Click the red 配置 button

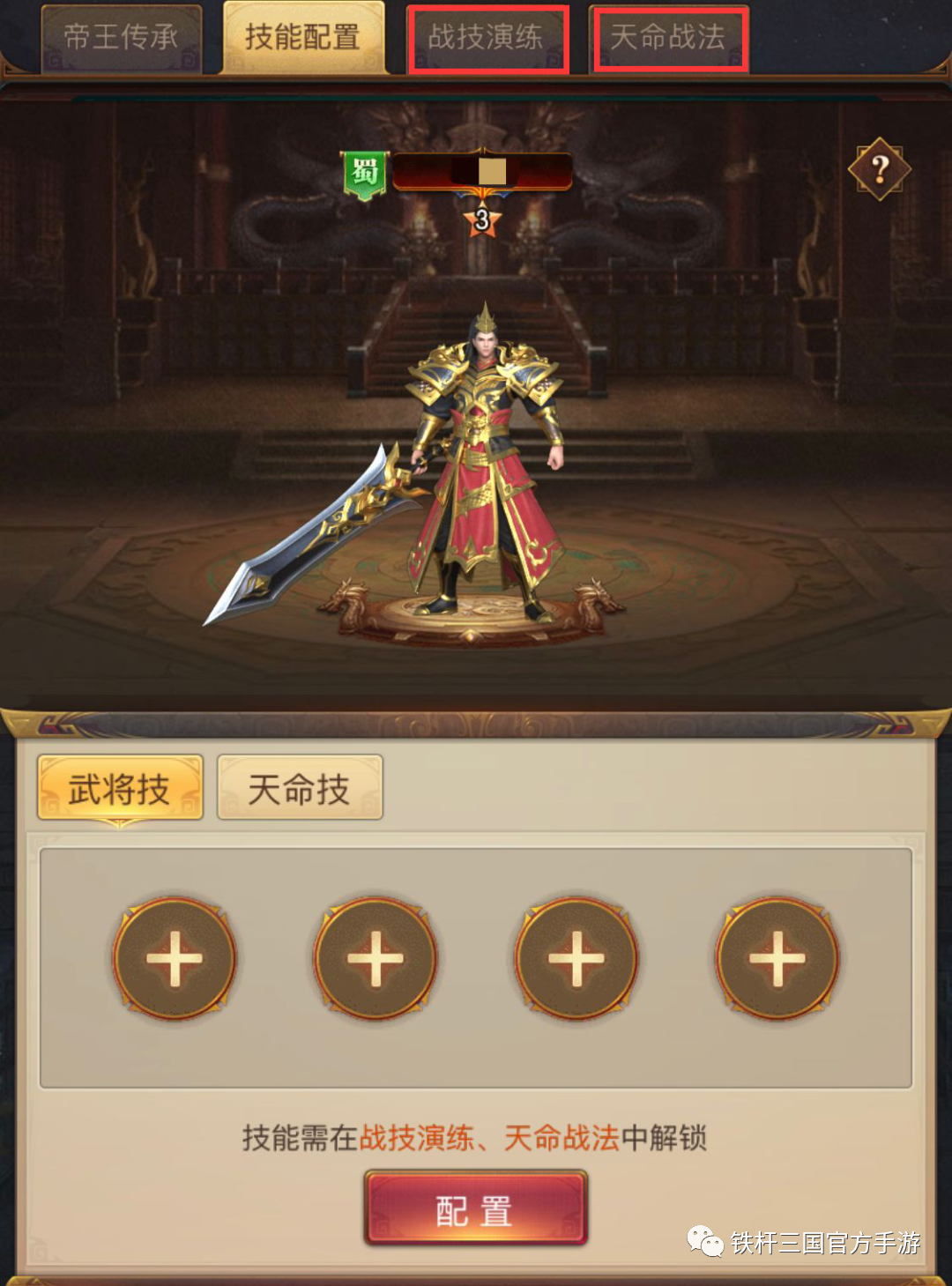click(x=476, y=1208)
